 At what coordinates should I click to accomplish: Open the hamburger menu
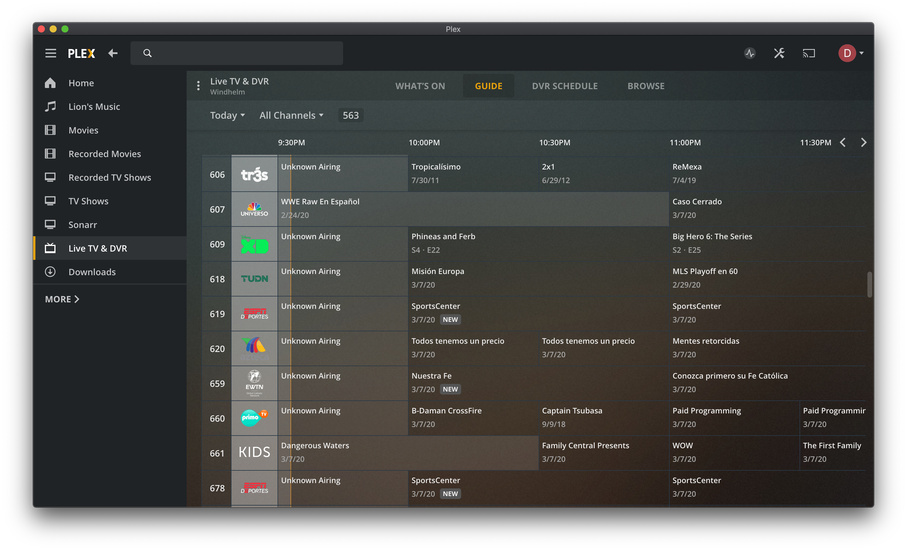[x=51, y=53]
